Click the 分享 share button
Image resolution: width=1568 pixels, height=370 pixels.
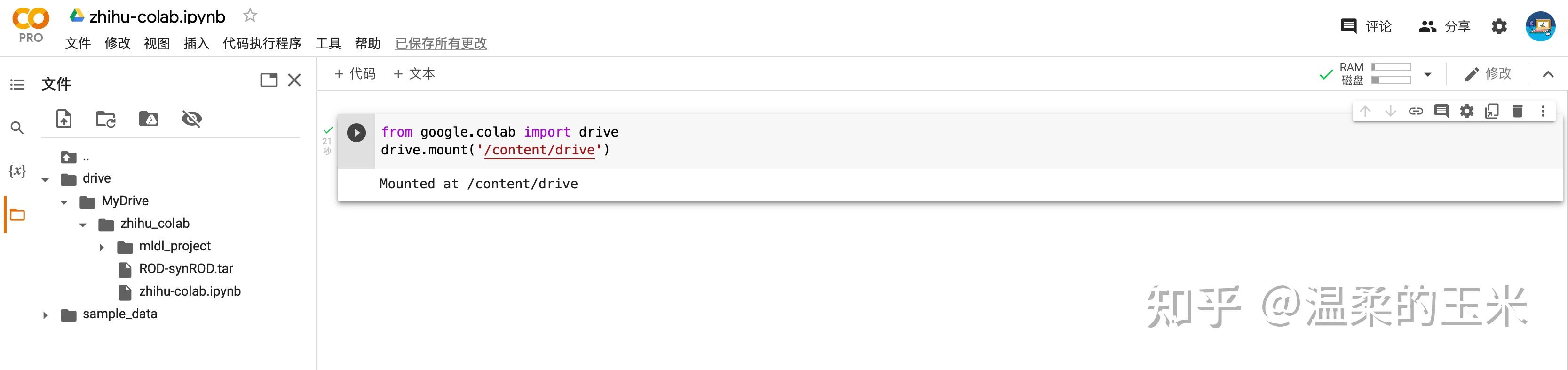point(1444,26)
